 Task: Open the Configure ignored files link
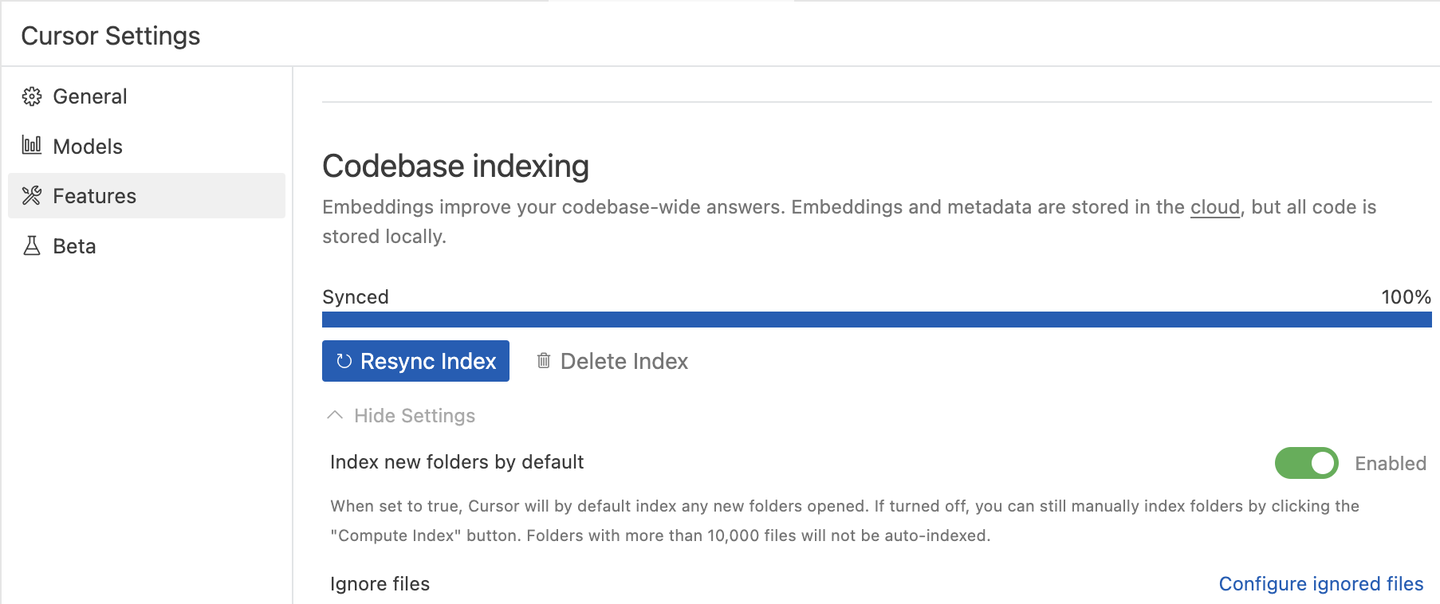click(x=1321, y=584)
